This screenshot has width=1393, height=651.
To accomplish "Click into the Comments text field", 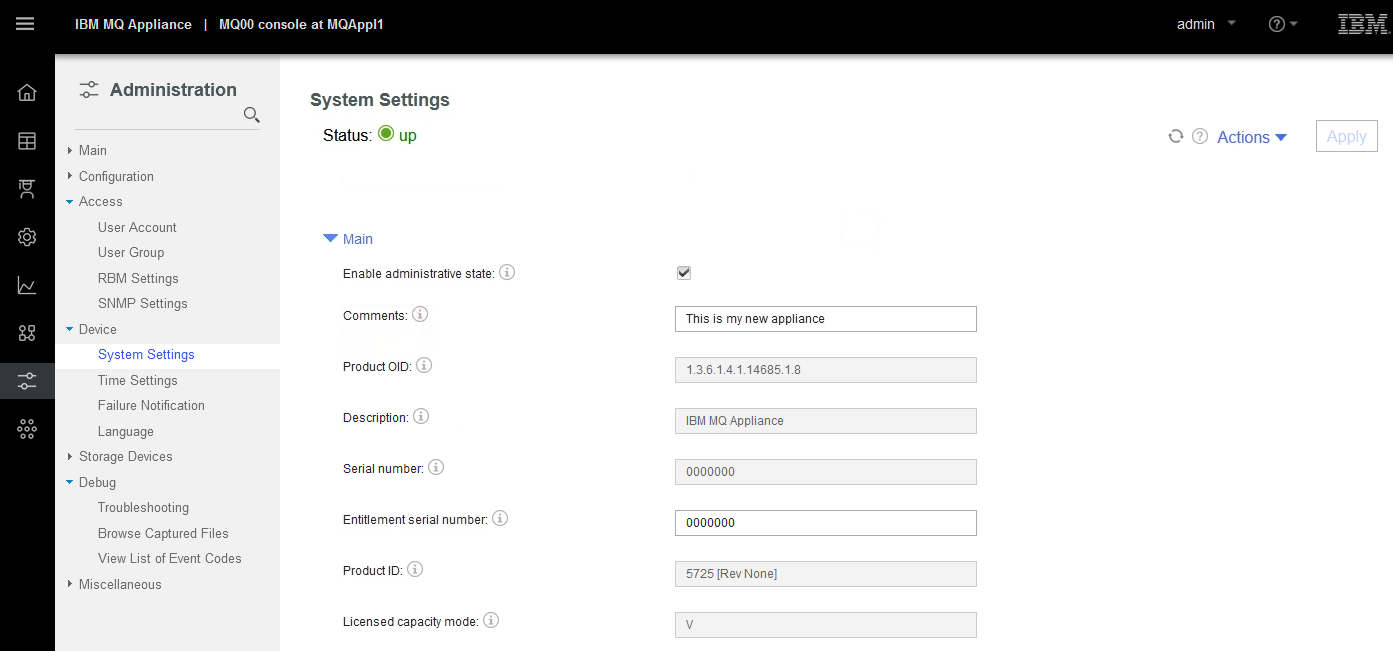I will click(x=826, y=319).
